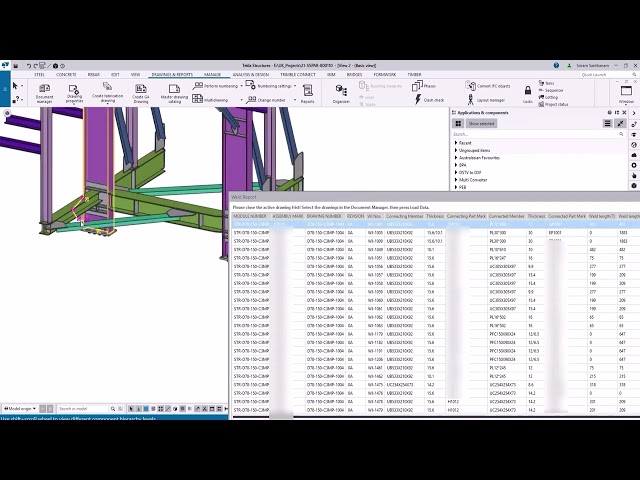
Task: Sort by the DRAWING NUMBER column header
Action: pos(324,216)
